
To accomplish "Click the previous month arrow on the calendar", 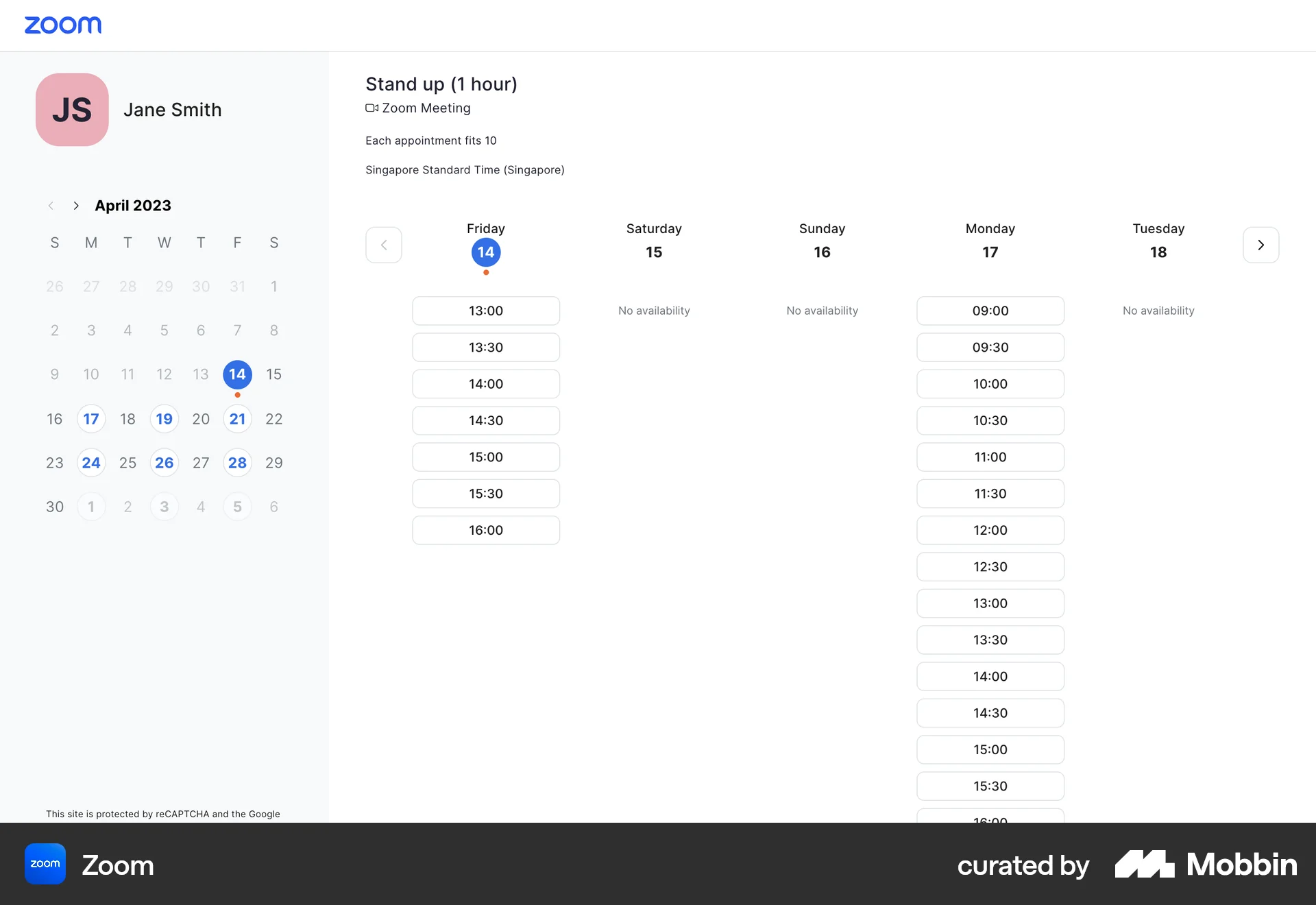I will pos(51,206).
